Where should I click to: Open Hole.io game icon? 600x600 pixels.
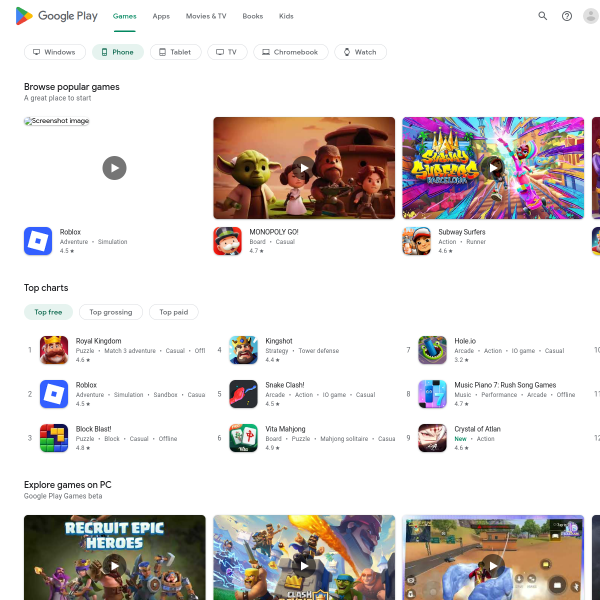(x=432, y=350)
